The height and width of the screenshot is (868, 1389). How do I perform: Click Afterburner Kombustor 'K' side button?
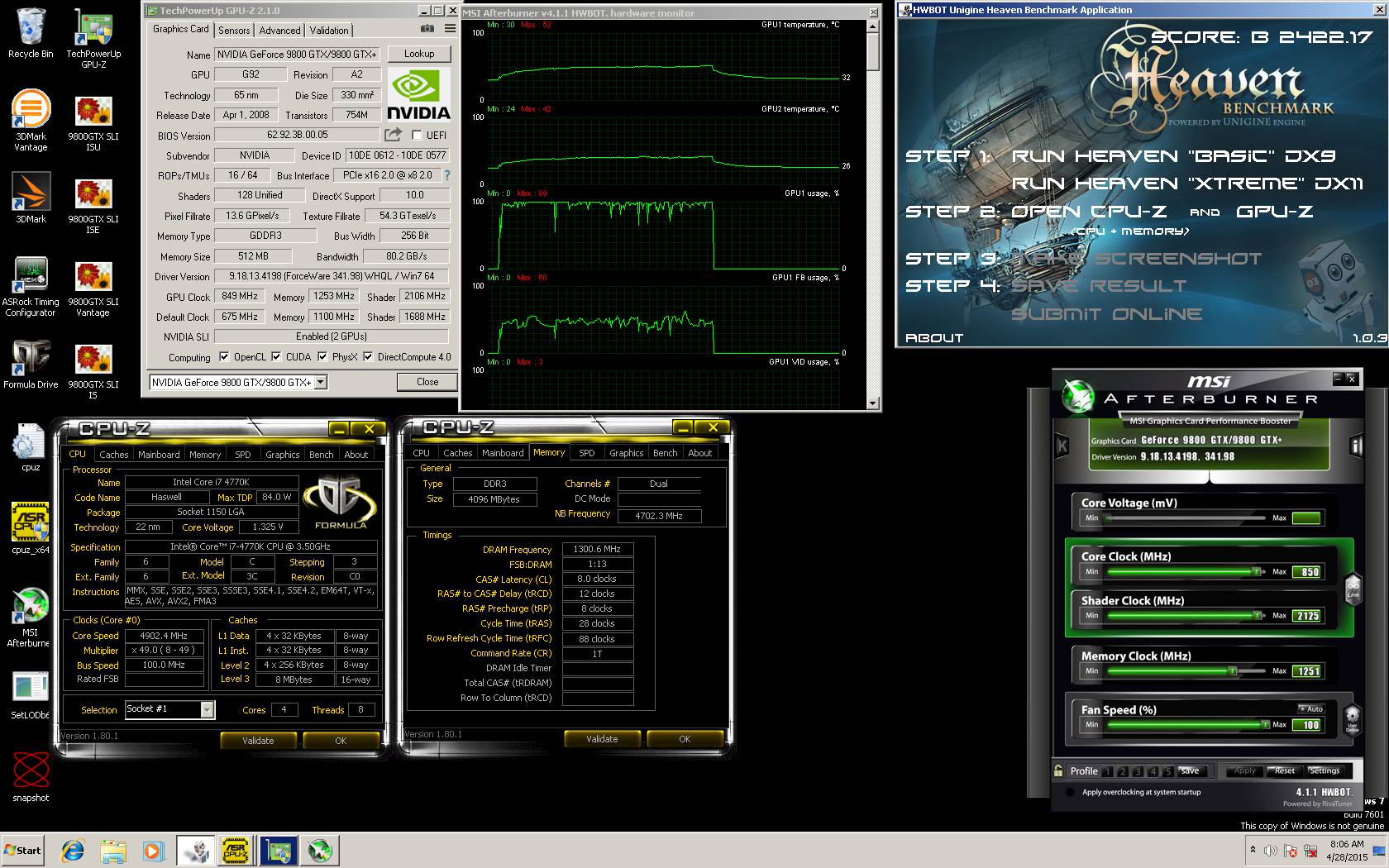pos(1062,446)
